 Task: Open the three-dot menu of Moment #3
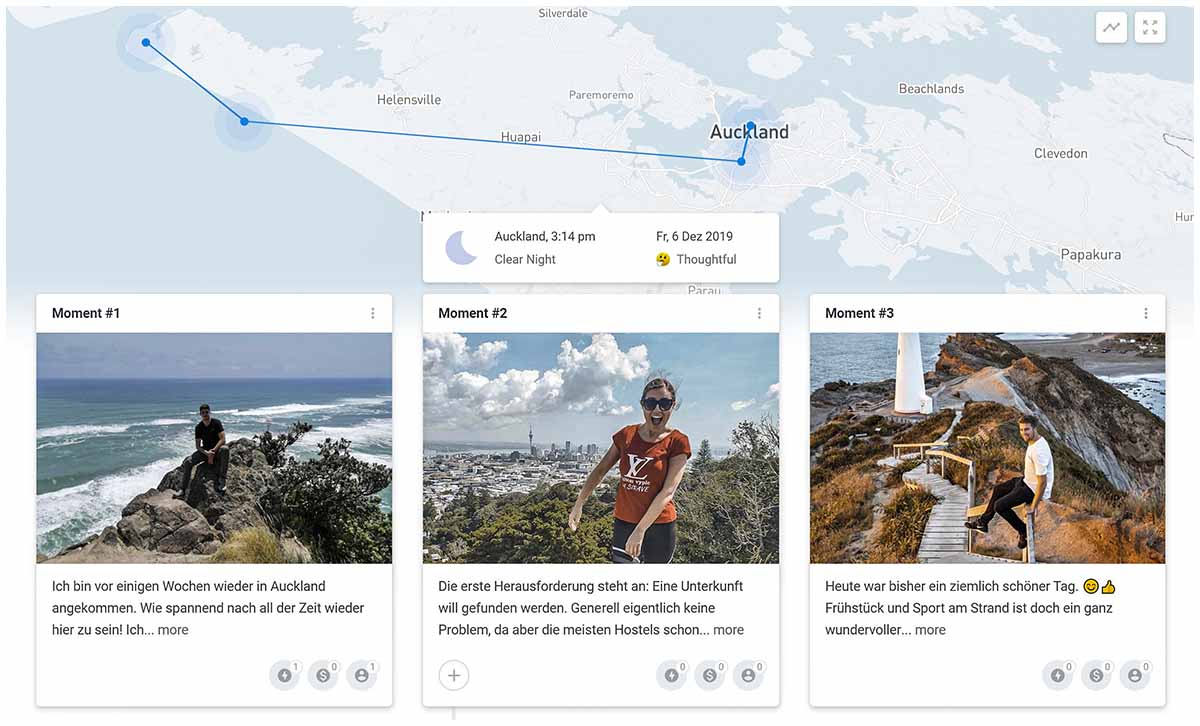pos(1146,313)
